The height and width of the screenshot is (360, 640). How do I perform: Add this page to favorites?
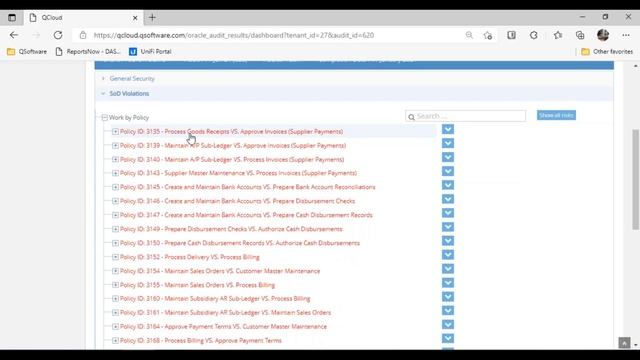(488, 36)
